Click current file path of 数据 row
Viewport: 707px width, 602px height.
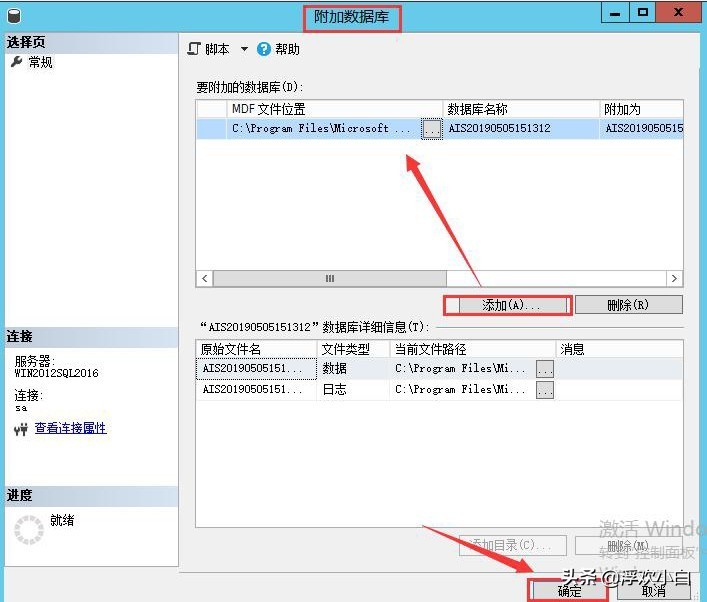463,369
